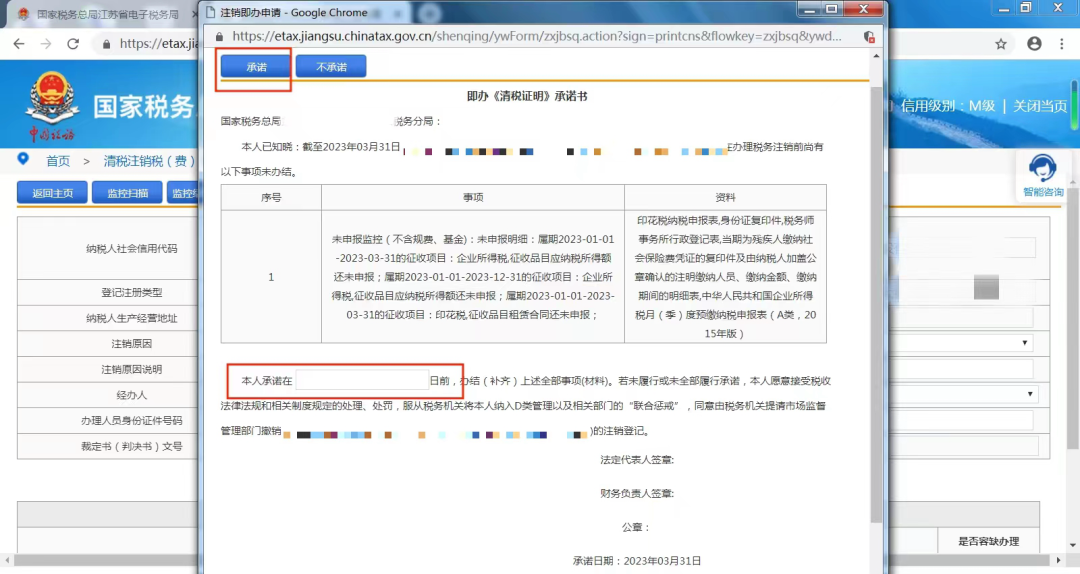Click the 返回主页 button
1080x574 pixels.
[x=52, y=193]
